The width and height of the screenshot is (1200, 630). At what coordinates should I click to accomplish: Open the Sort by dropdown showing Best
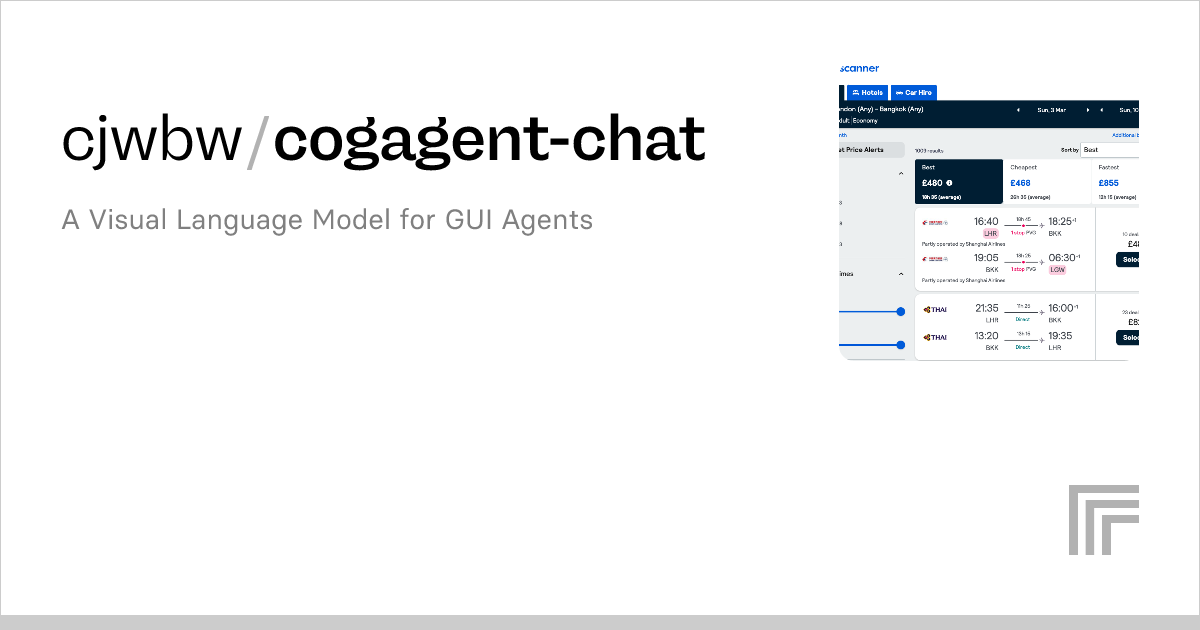1110,150
